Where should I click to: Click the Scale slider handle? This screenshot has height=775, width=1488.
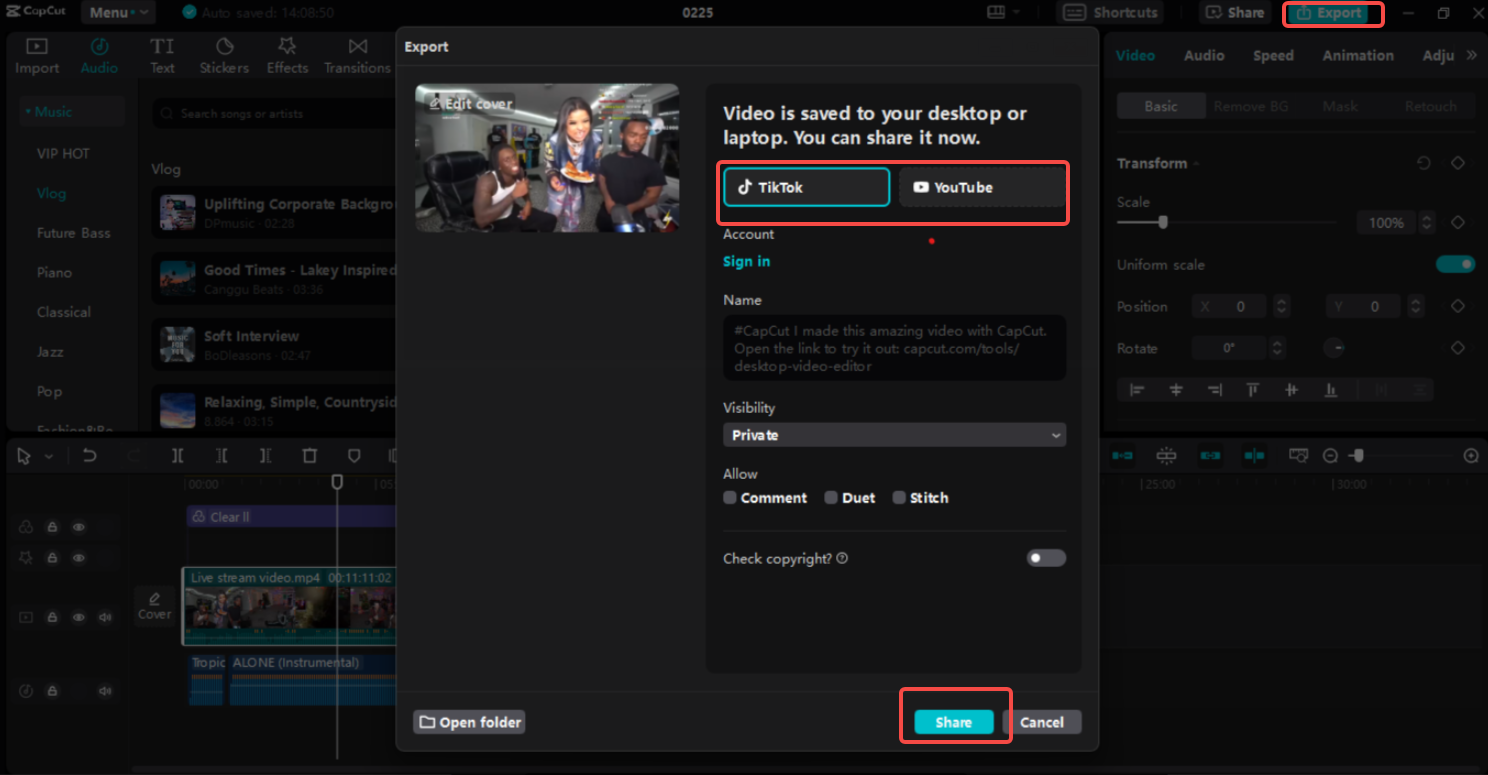pyautogui.click(x=1162, y=222)
